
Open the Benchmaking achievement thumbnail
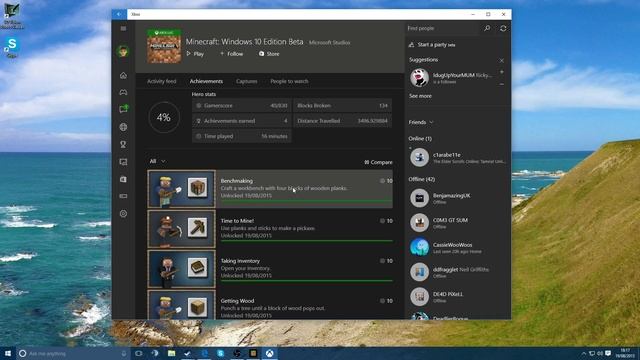181,189
